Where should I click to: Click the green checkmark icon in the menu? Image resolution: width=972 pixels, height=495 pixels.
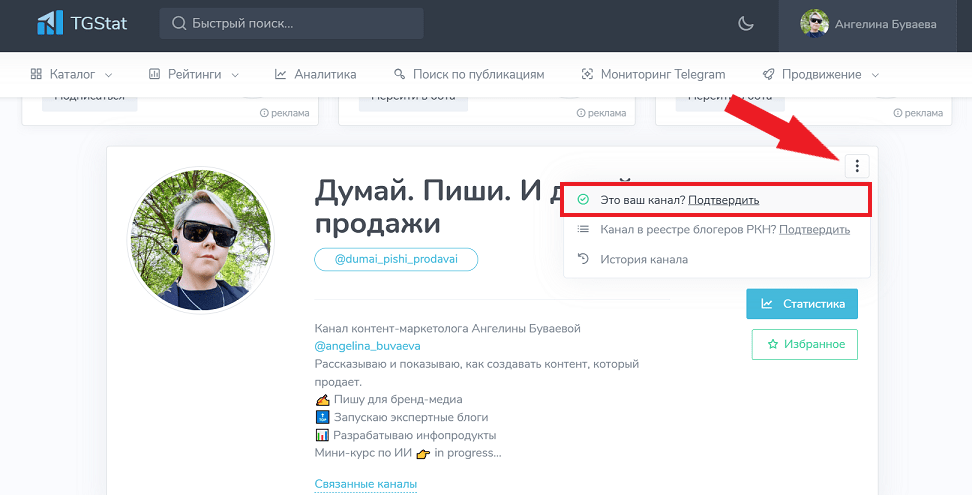point(583,200)
